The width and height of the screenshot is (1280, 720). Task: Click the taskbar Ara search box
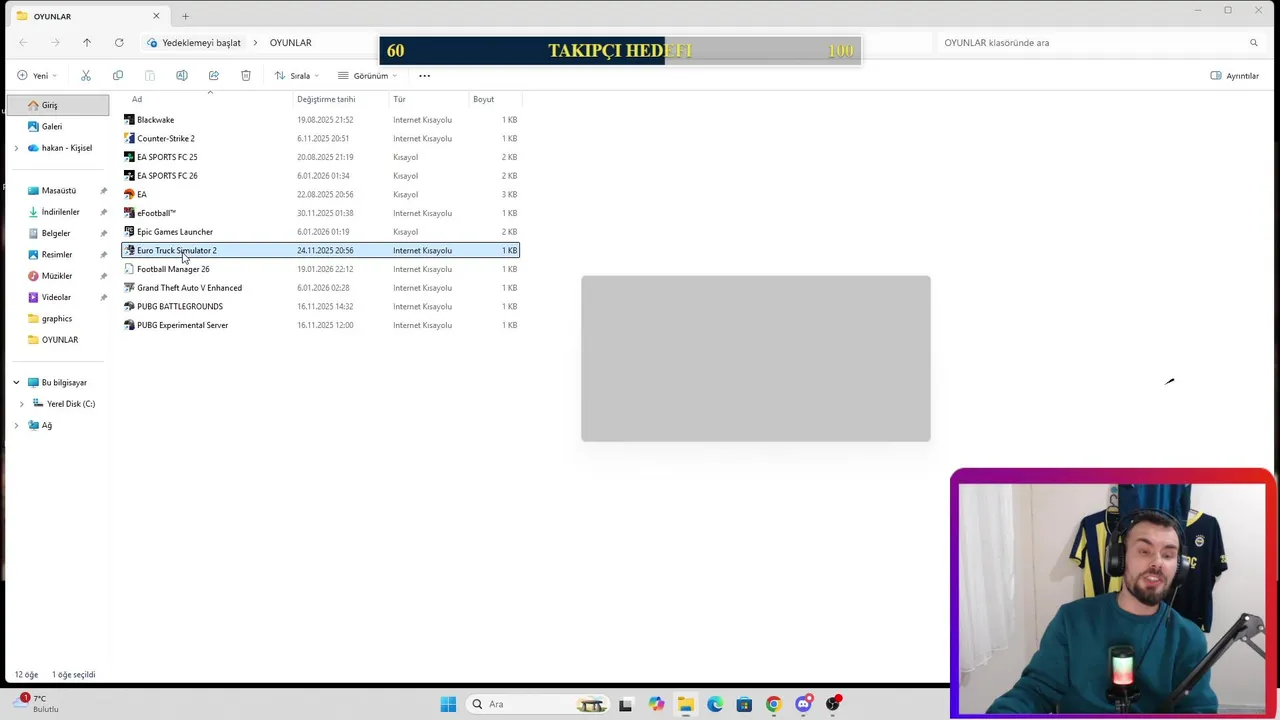tap(540, 704)
